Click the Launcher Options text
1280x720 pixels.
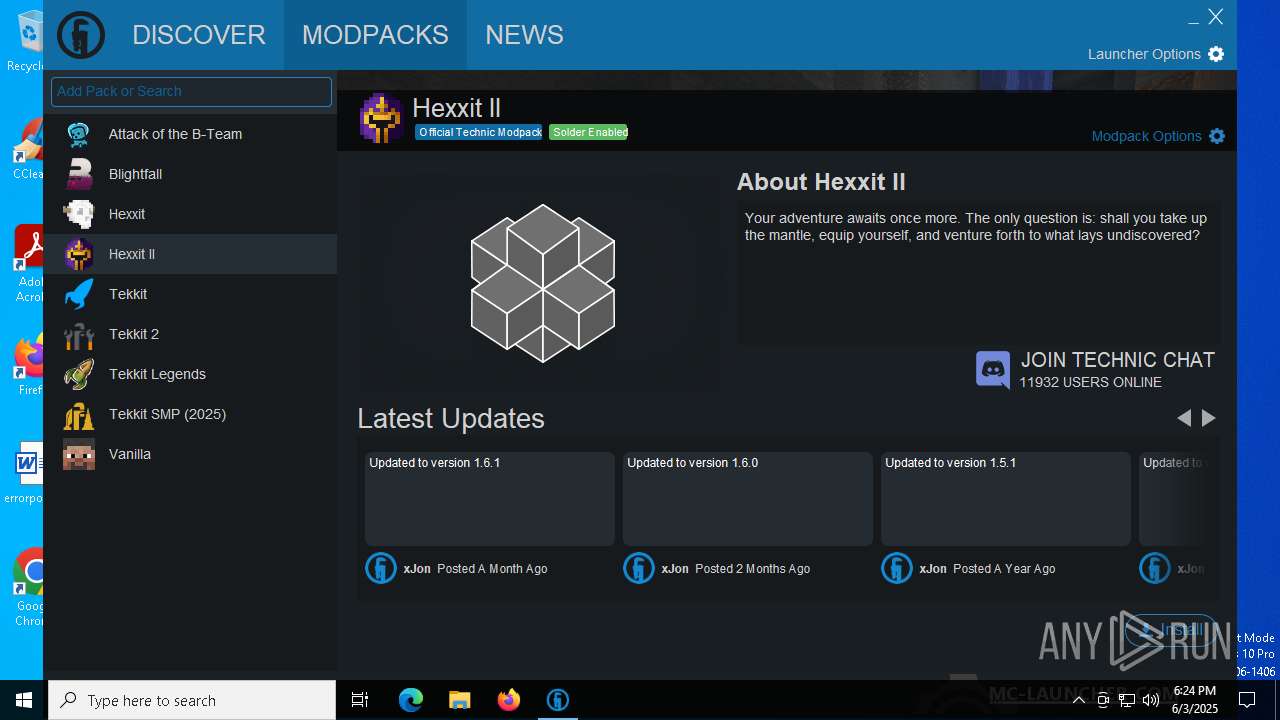[1144, 54]
